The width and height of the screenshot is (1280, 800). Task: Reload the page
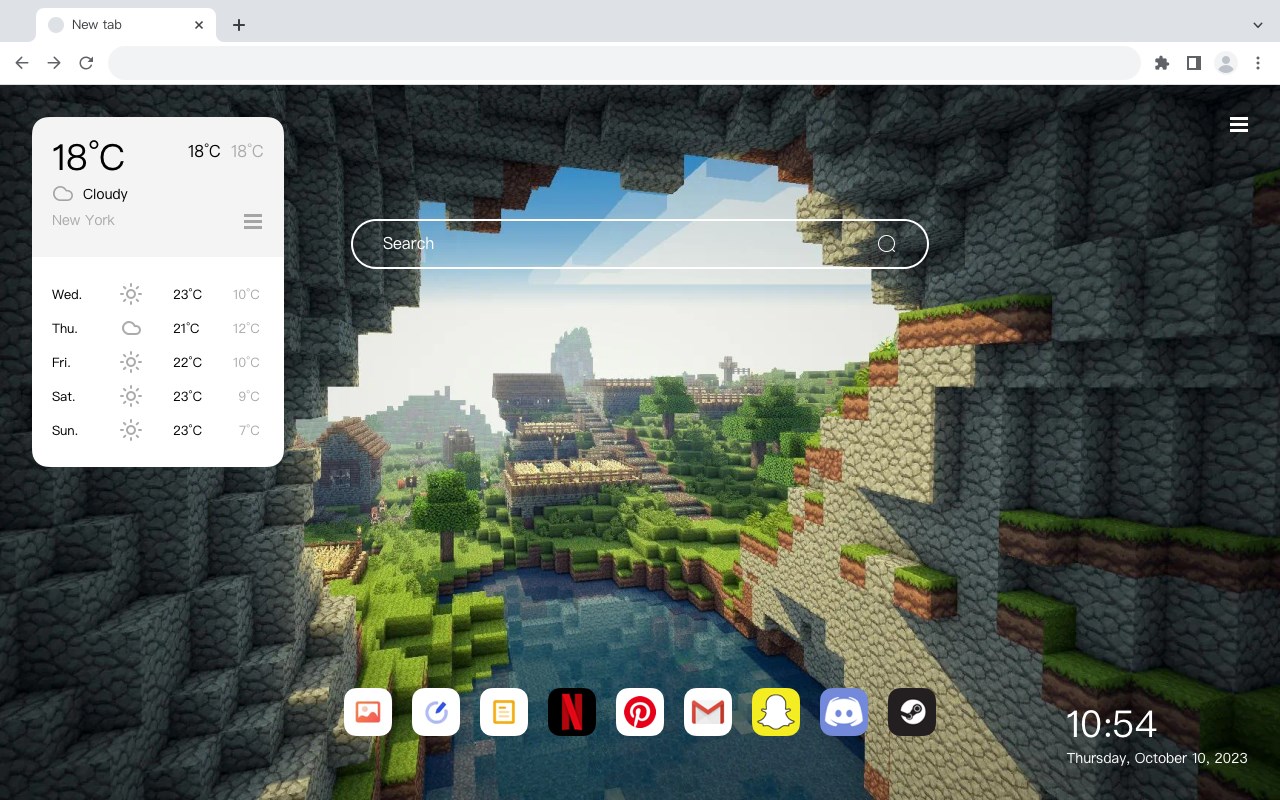coord(86,63)
